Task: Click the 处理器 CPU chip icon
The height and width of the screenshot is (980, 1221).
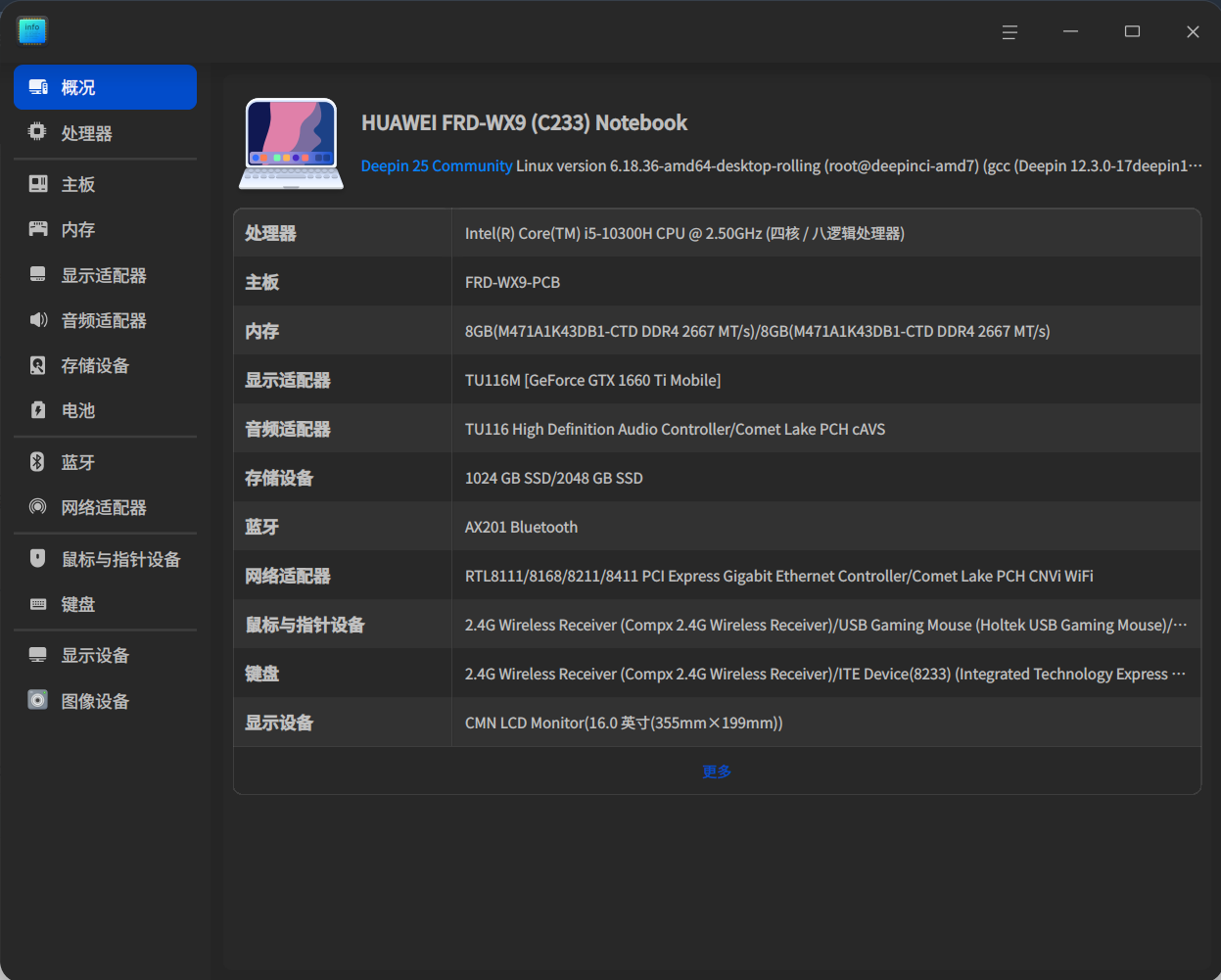Action: 38,132
